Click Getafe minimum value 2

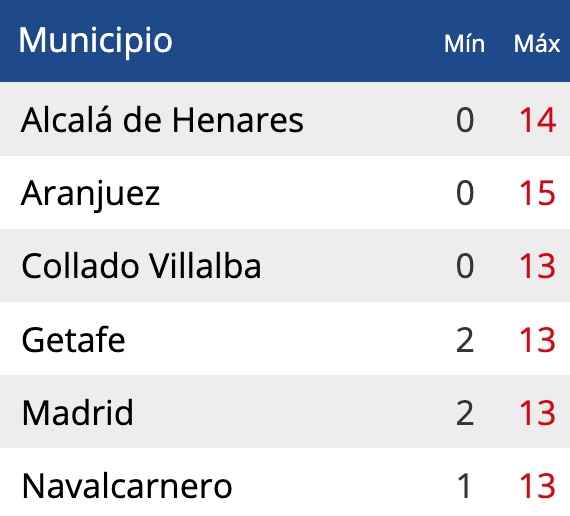(x=465, y=339)
